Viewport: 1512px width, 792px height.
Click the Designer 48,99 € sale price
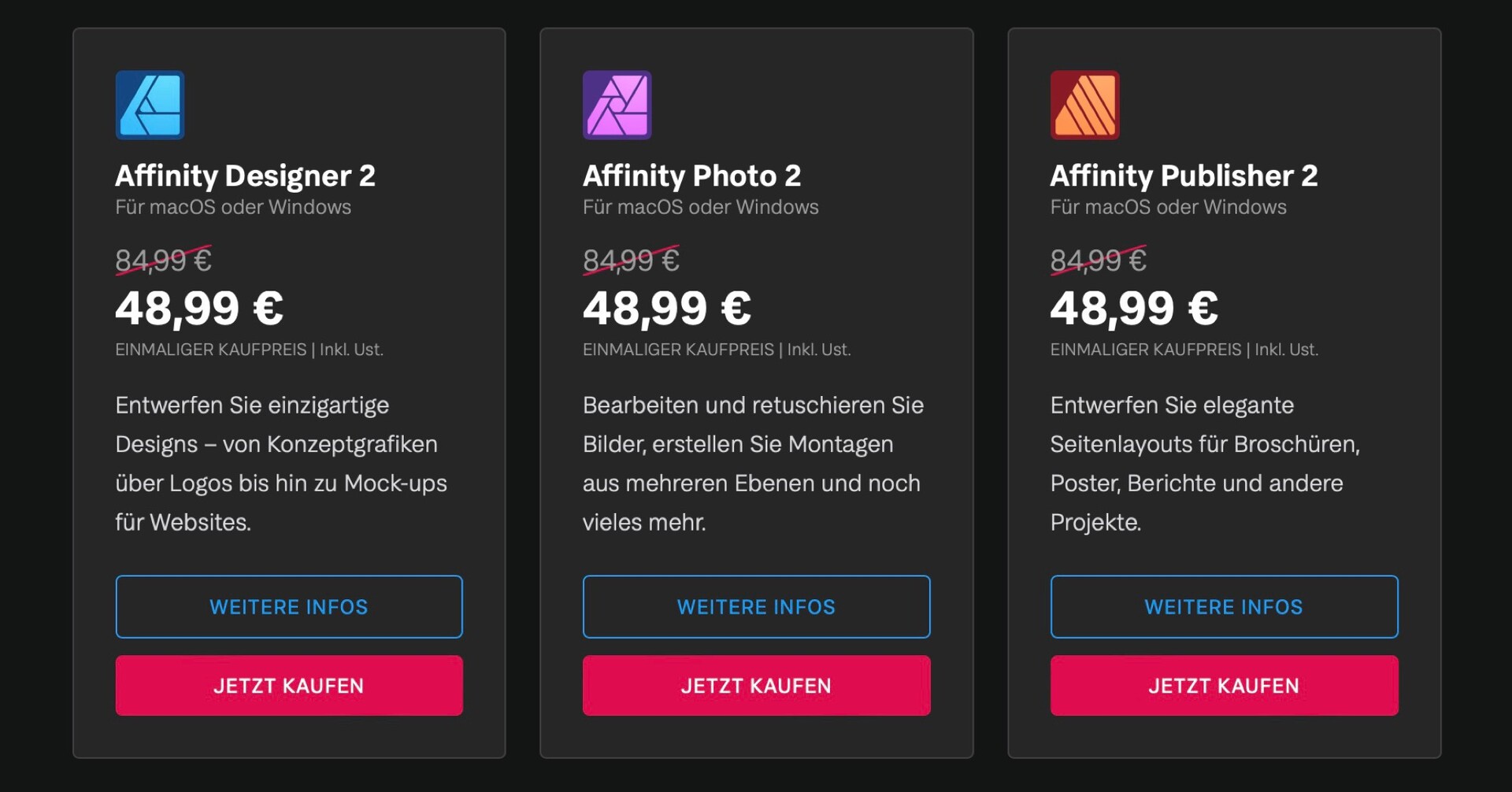pyautogui.click(x=199, y=309)
